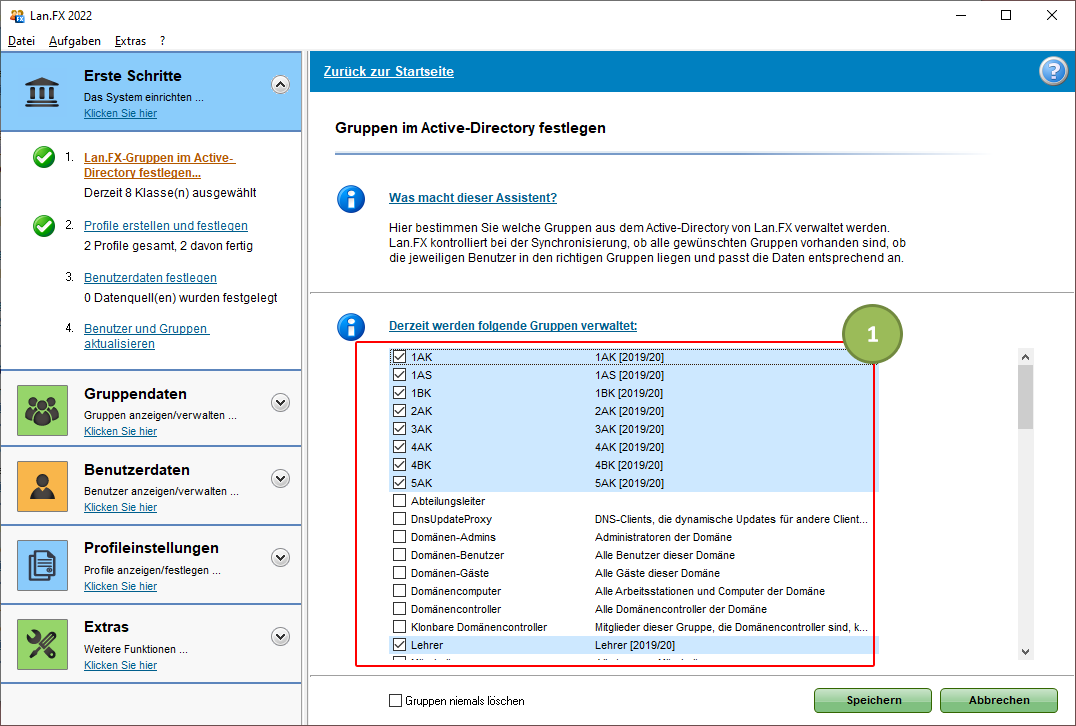The width and height of the screenshot is (1076, 726).
Task: Click info icon beside 'Derzeit werden folgende Gruppen verwaltet'
Action: click(x=351, y=327)
